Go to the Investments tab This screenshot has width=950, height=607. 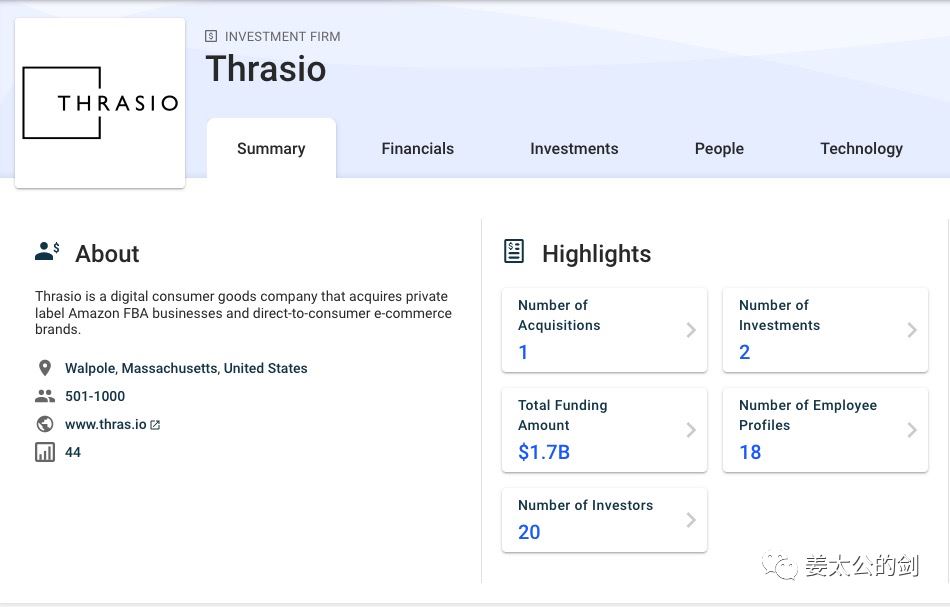pos(574,148)
